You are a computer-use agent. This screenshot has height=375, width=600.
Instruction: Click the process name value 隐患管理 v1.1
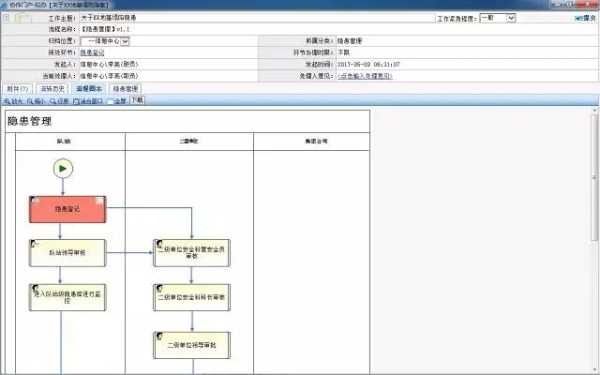[x=105, y=29]
